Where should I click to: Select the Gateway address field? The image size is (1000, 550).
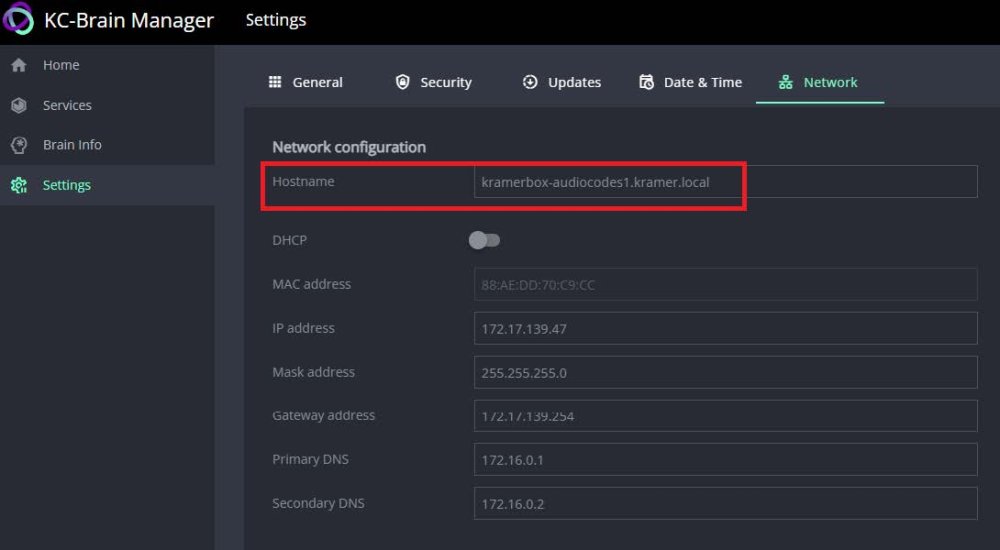pos(725,416)
